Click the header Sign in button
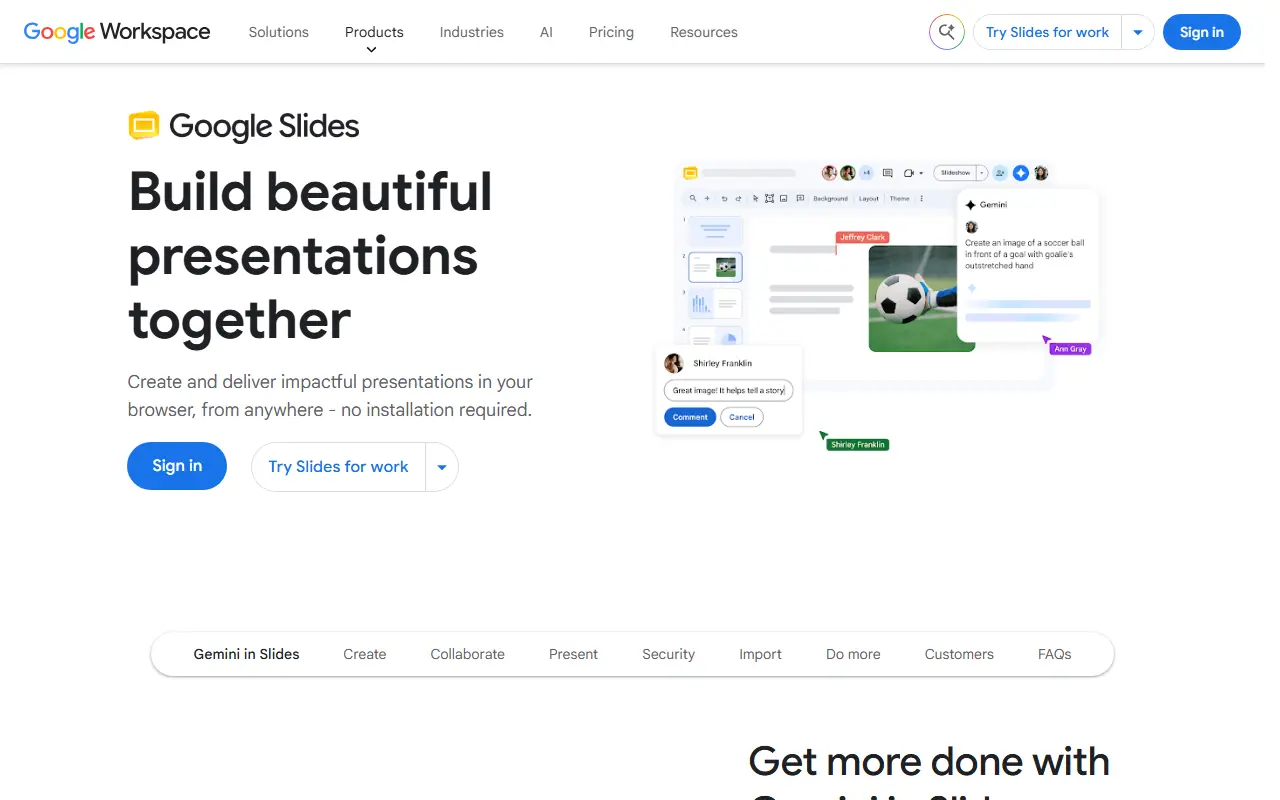 [1201, 32]
